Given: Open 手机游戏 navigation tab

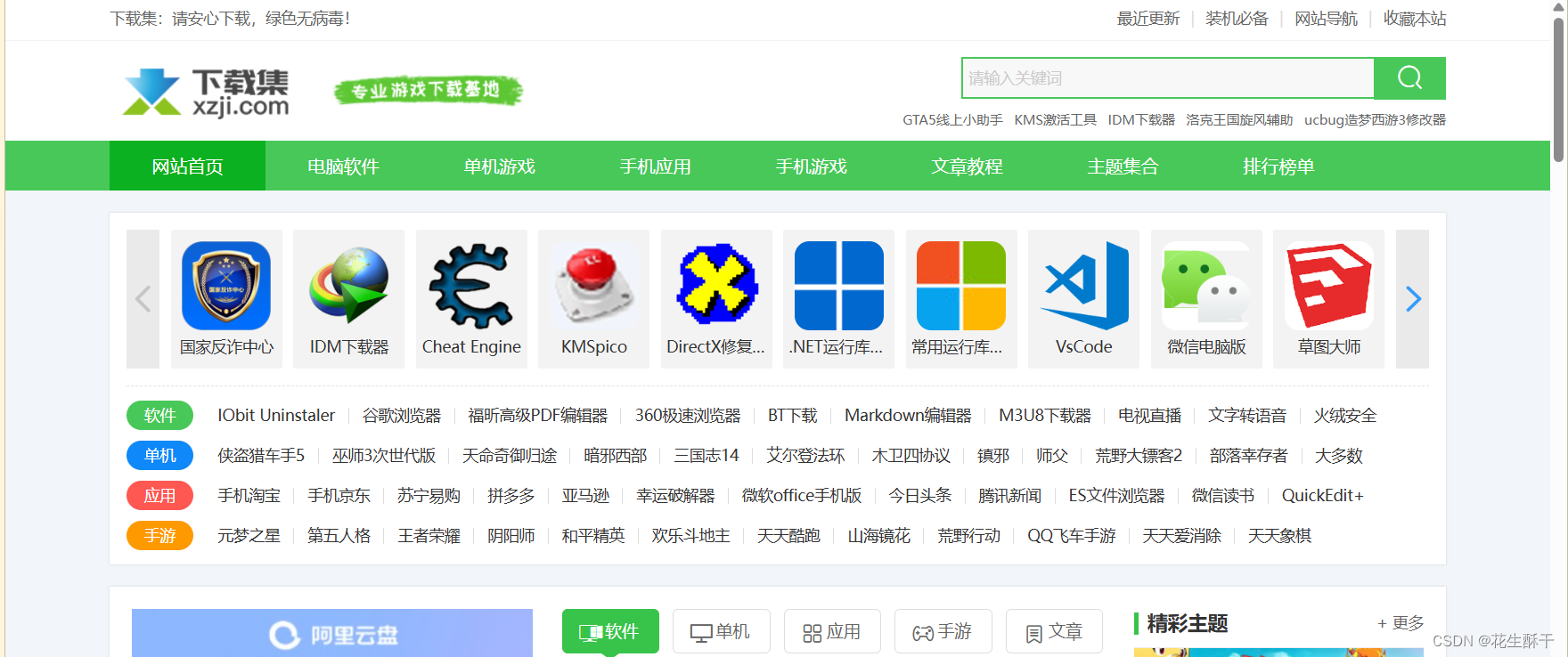Looking at the screenshot, I should [x=811, y=166].
